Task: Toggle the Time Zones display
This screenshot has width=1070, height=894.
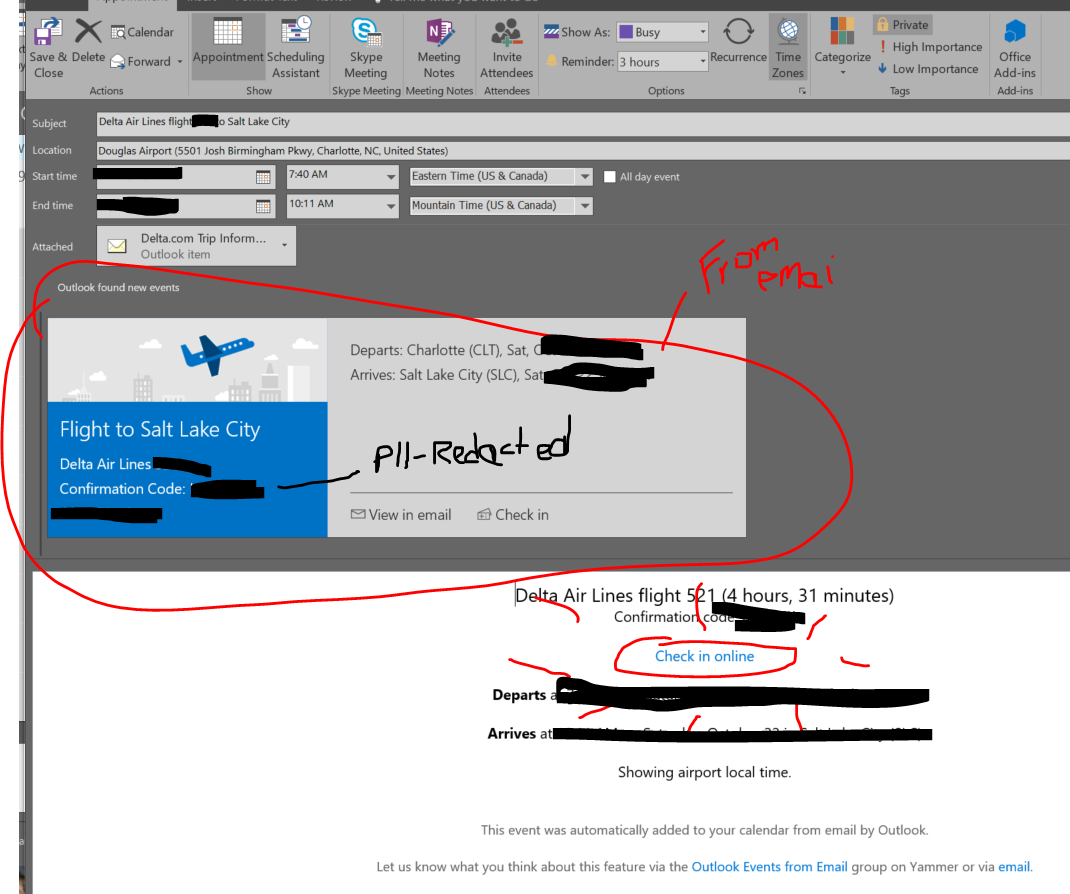Action: coord(788,47)
